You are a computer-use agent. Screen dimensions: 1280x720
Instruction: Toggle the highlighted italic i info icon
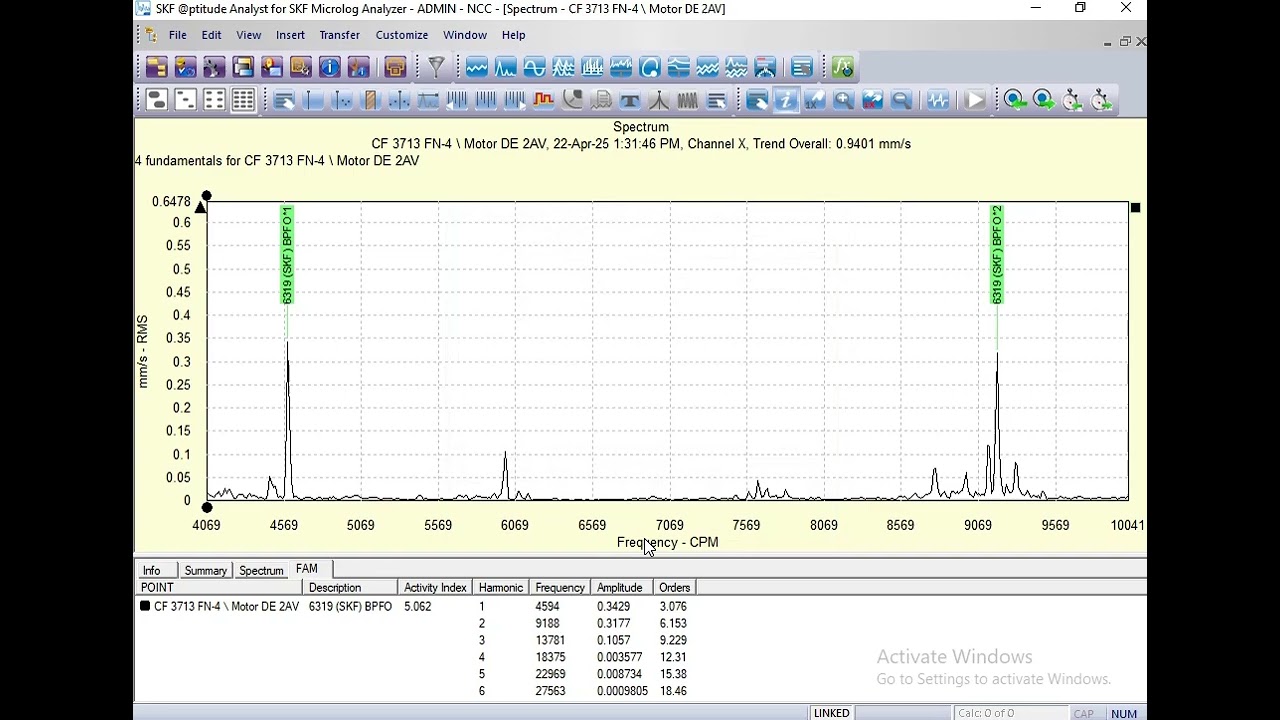[786, 100]
